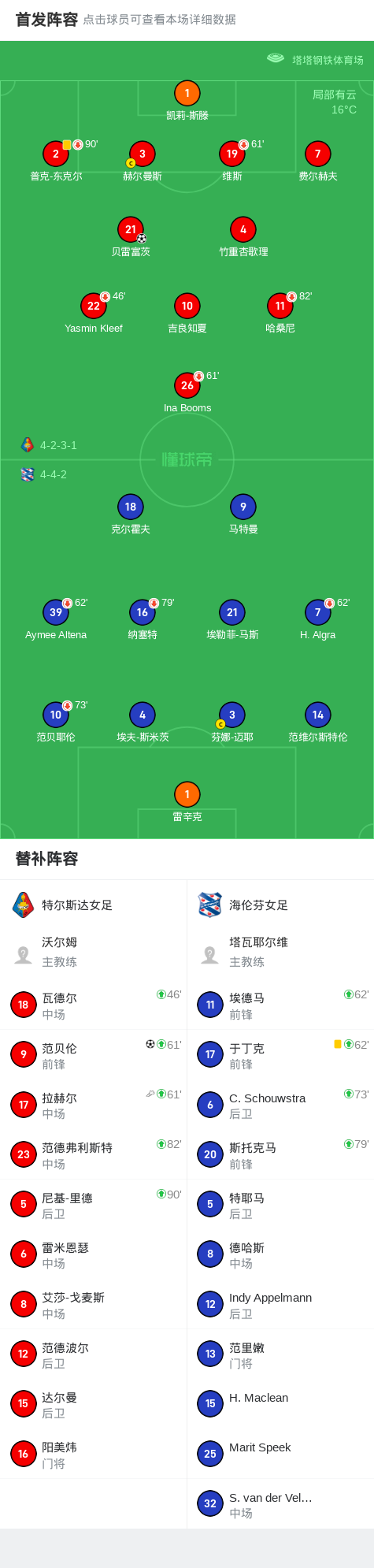Click the 4-2-3-1 formation label
This screenshot has height=1568, width=374.
59,445
